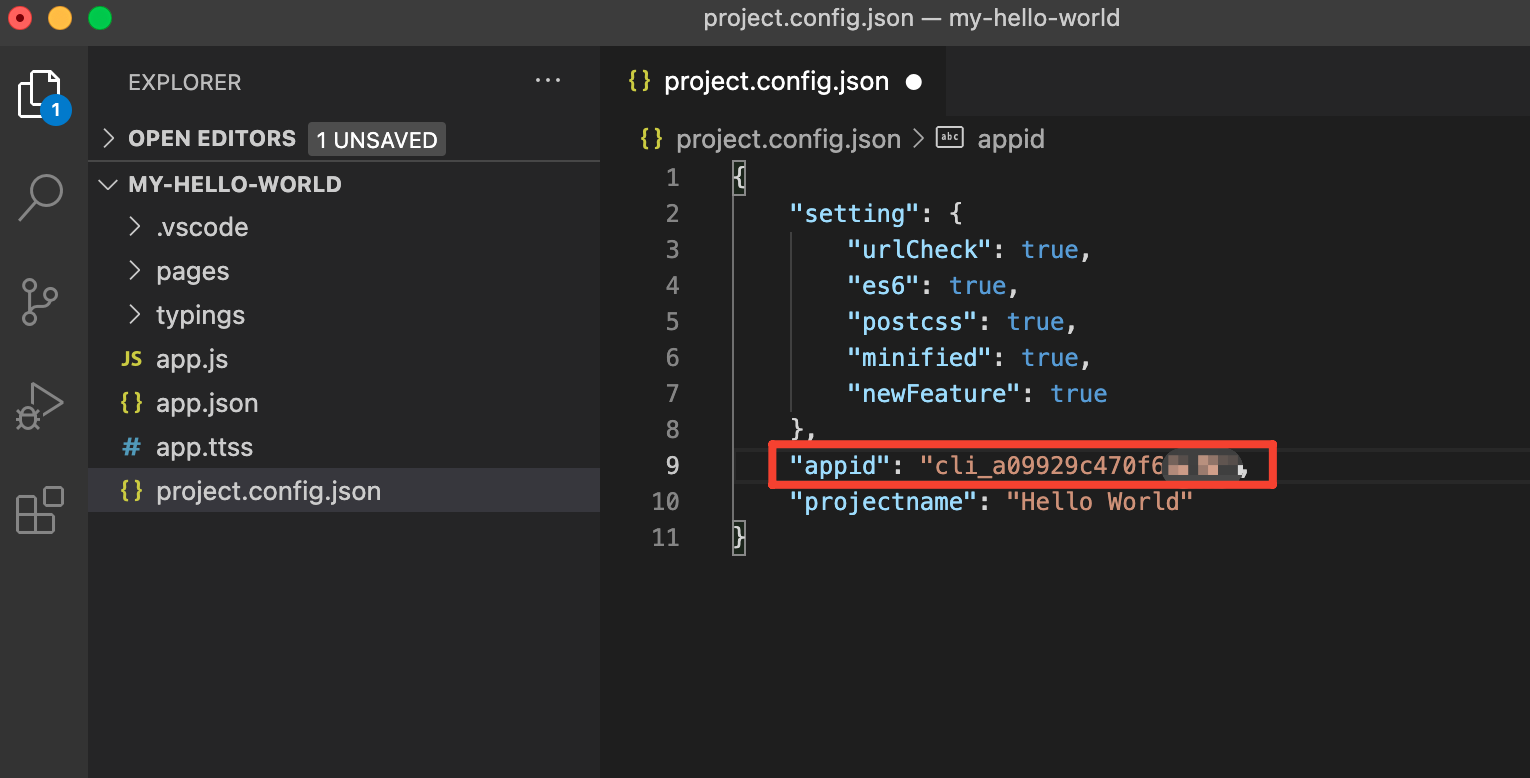Open the Extensions view icon
1530x778 pixels.
pos(40,510)
